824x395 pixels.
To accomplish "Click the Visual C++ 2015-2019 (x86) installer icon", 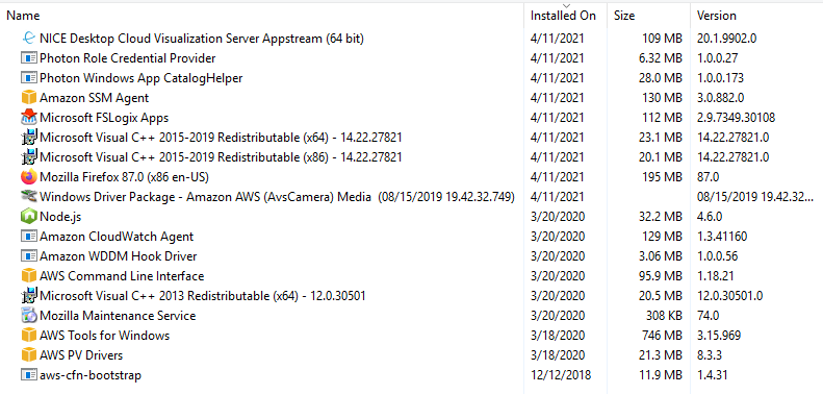I will coord(29,157).
